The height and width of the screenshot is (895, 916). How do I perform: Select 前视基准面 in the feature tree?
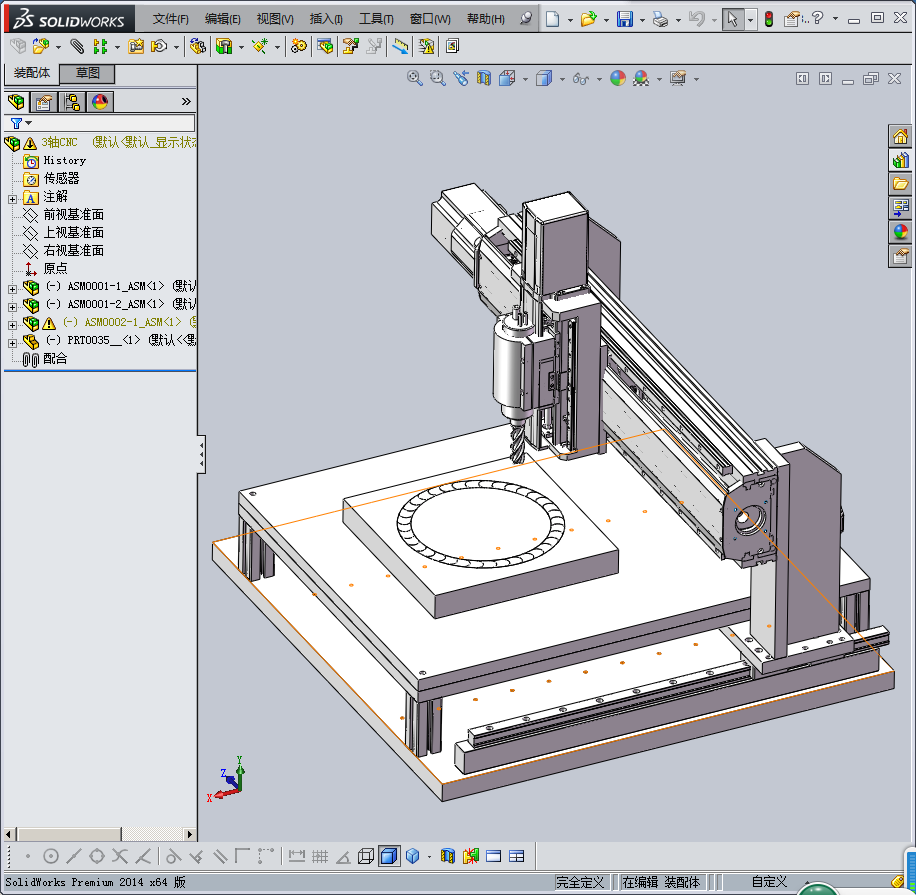click(73, 215)
